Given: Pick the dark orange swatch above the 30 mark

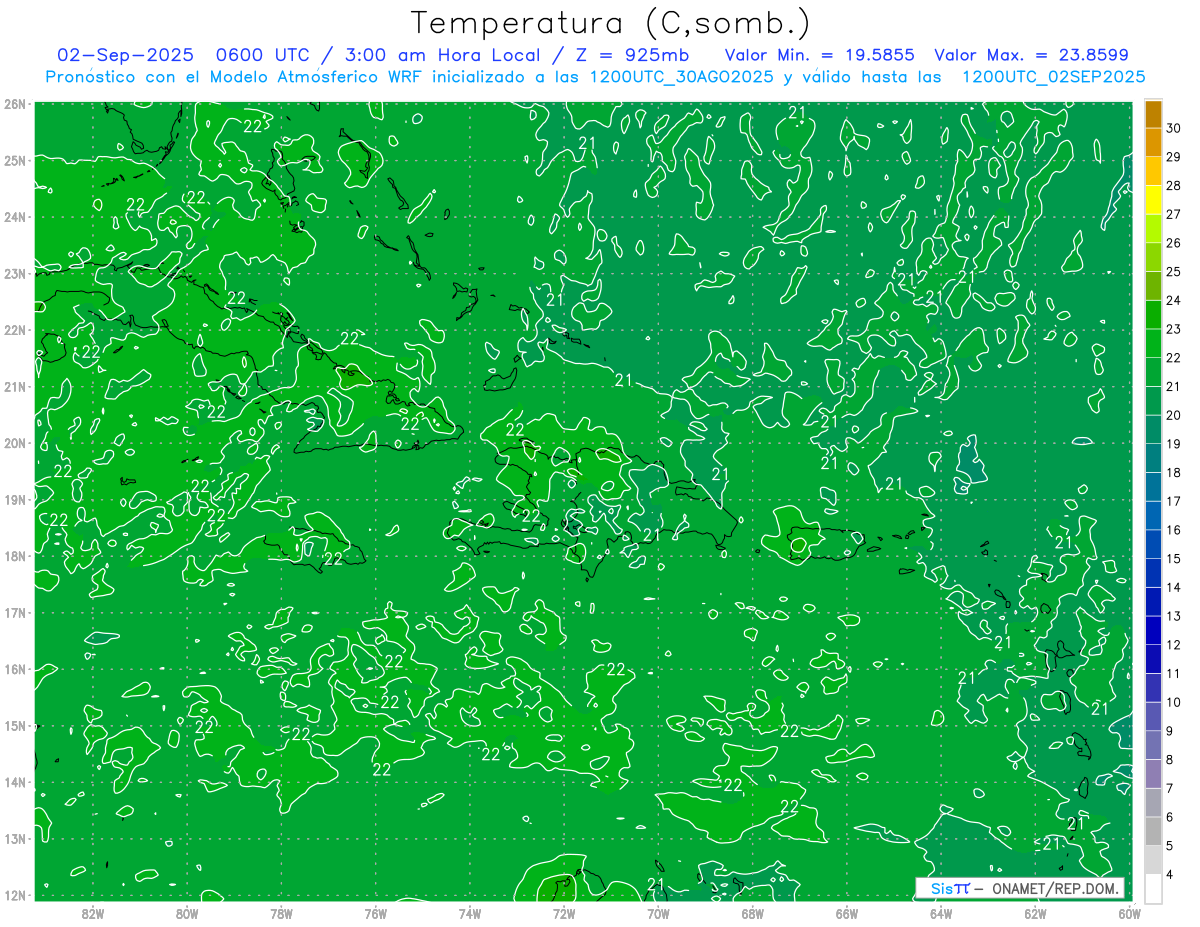Looking at the screenshot, I should click(x=1153, y=113).
